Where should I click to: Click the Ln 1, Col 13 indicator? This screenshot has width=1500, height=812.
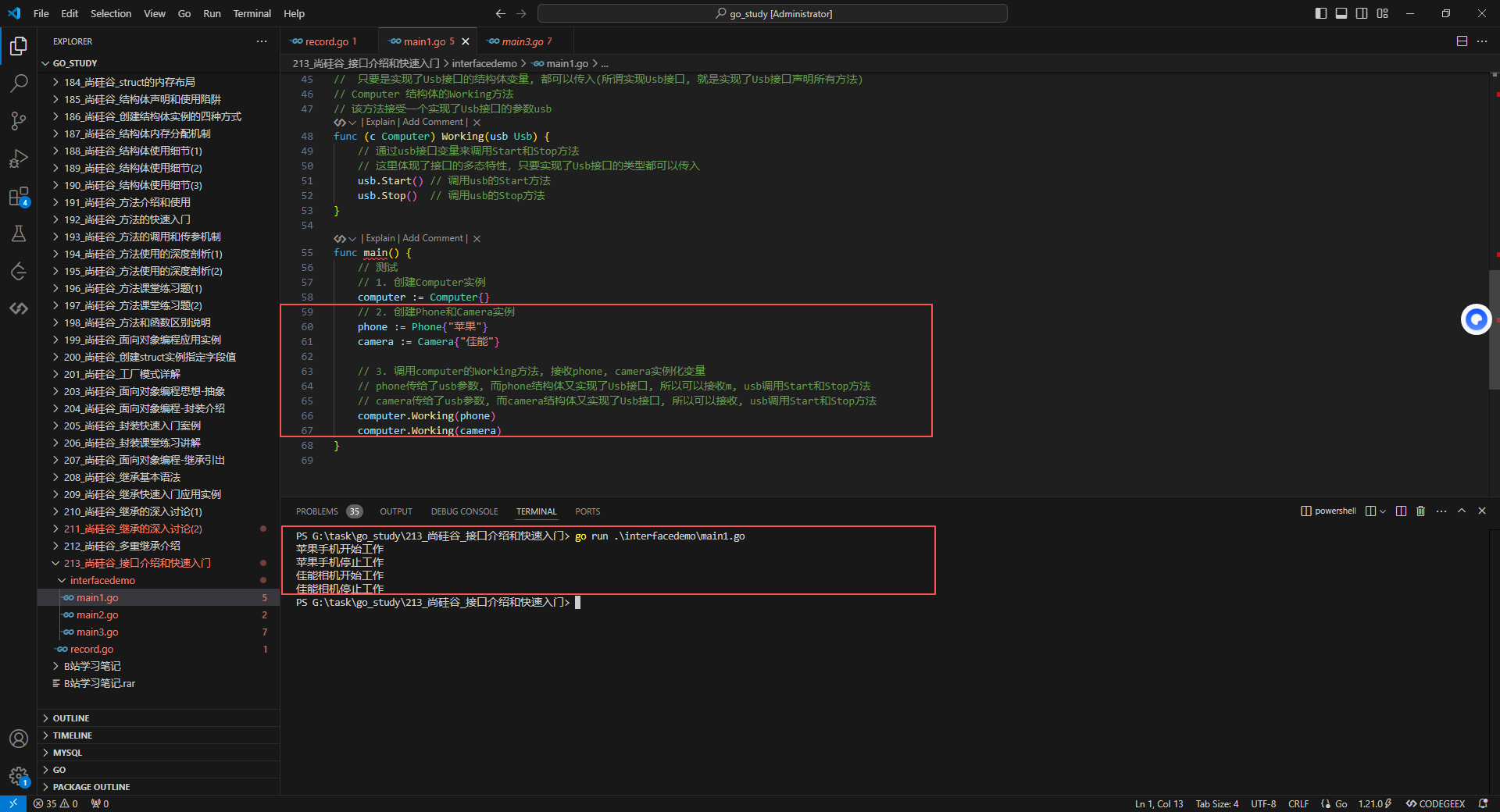tap(1159, 803)
